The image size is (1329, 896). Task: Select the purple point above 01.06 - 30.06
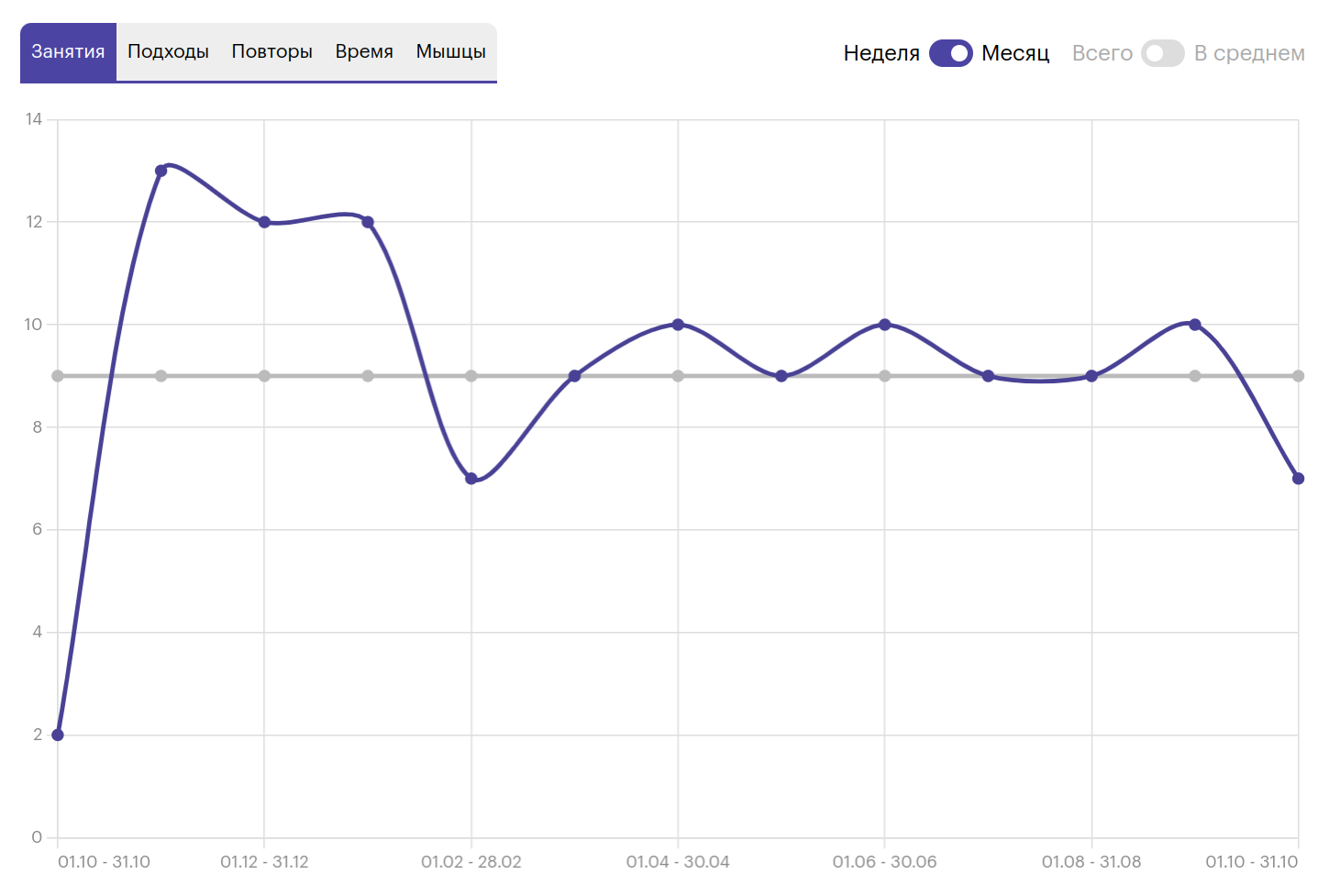pyautogui.click(x=884, y=325)
